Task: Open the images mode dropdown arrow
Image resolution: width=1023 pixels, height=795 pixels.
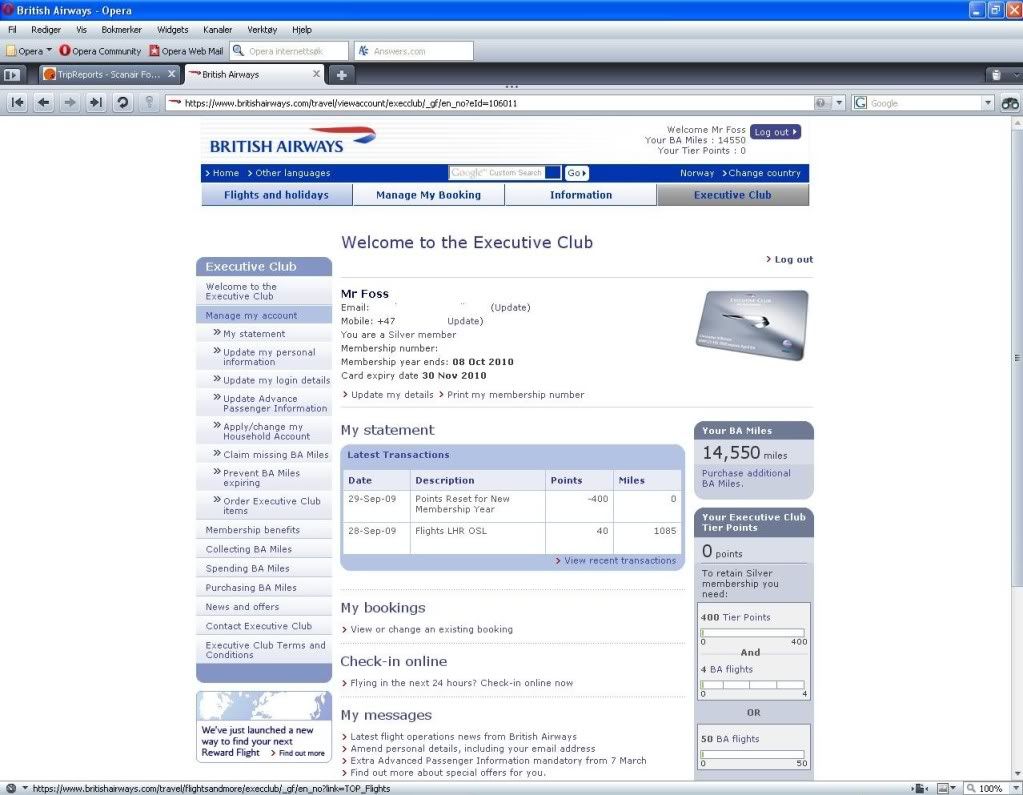Action: pyautogui.click(x=953, y=788)
